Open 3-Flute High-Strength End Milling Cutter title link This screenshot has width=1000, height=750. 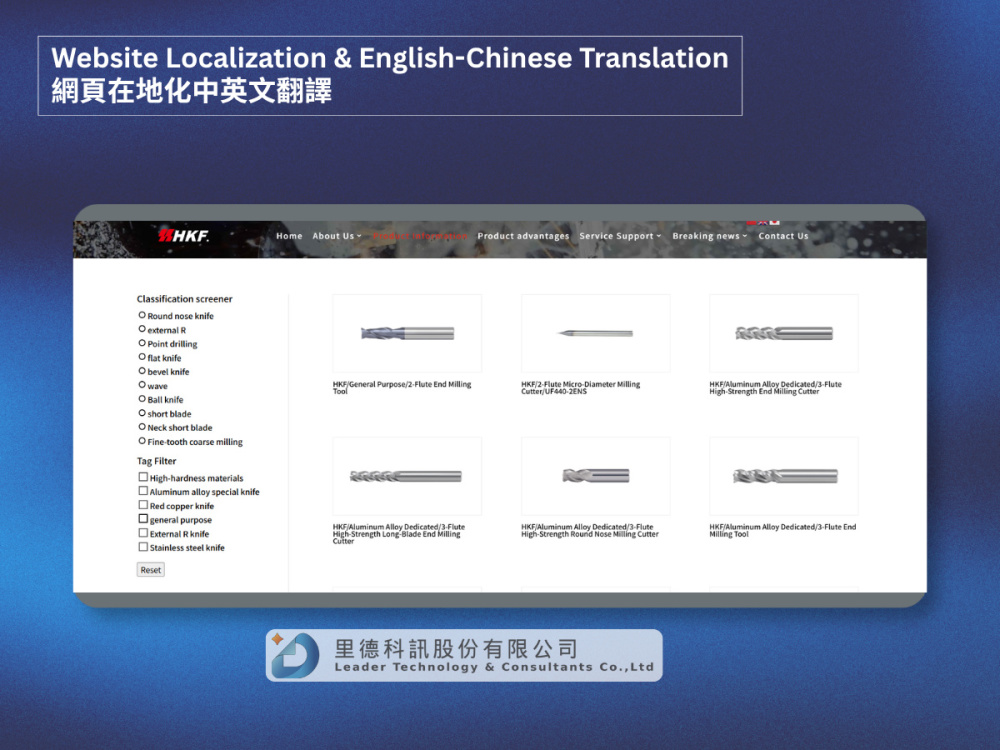pos(776,388)
